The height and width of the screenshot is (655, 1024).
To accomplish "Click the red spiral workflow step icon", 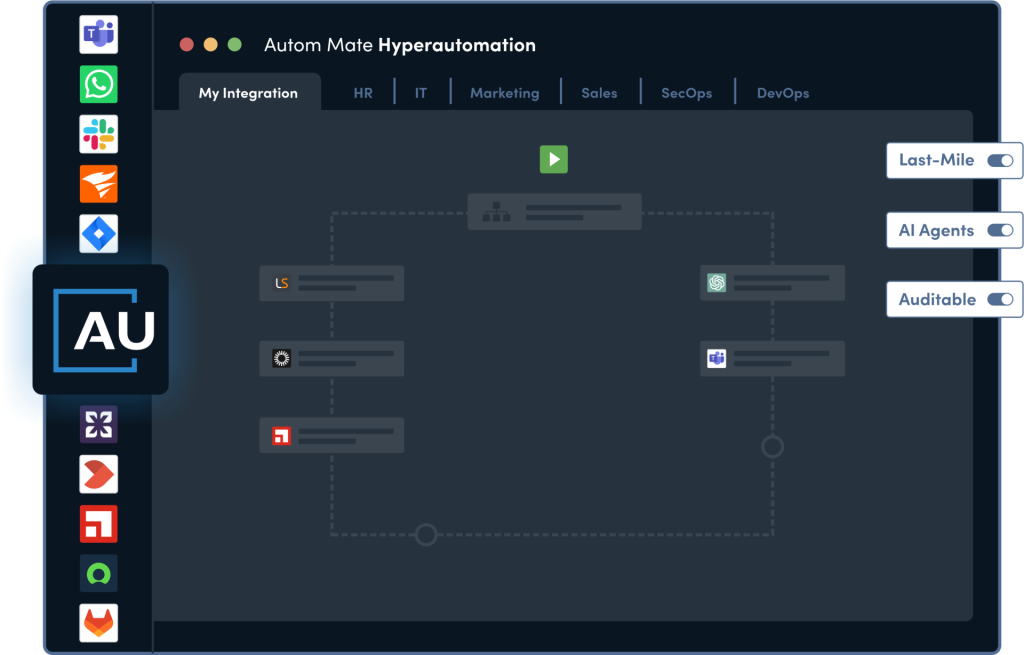I will 281,436.
